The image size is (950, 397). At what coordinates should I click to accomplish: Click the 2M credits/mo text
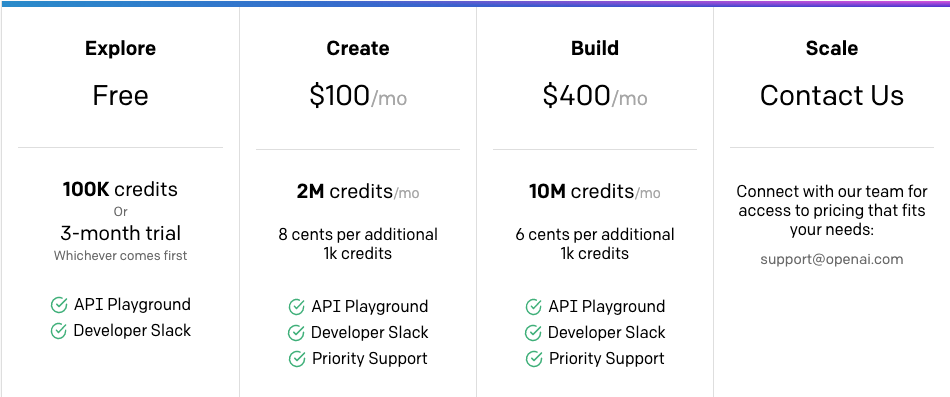coord(357,192)
